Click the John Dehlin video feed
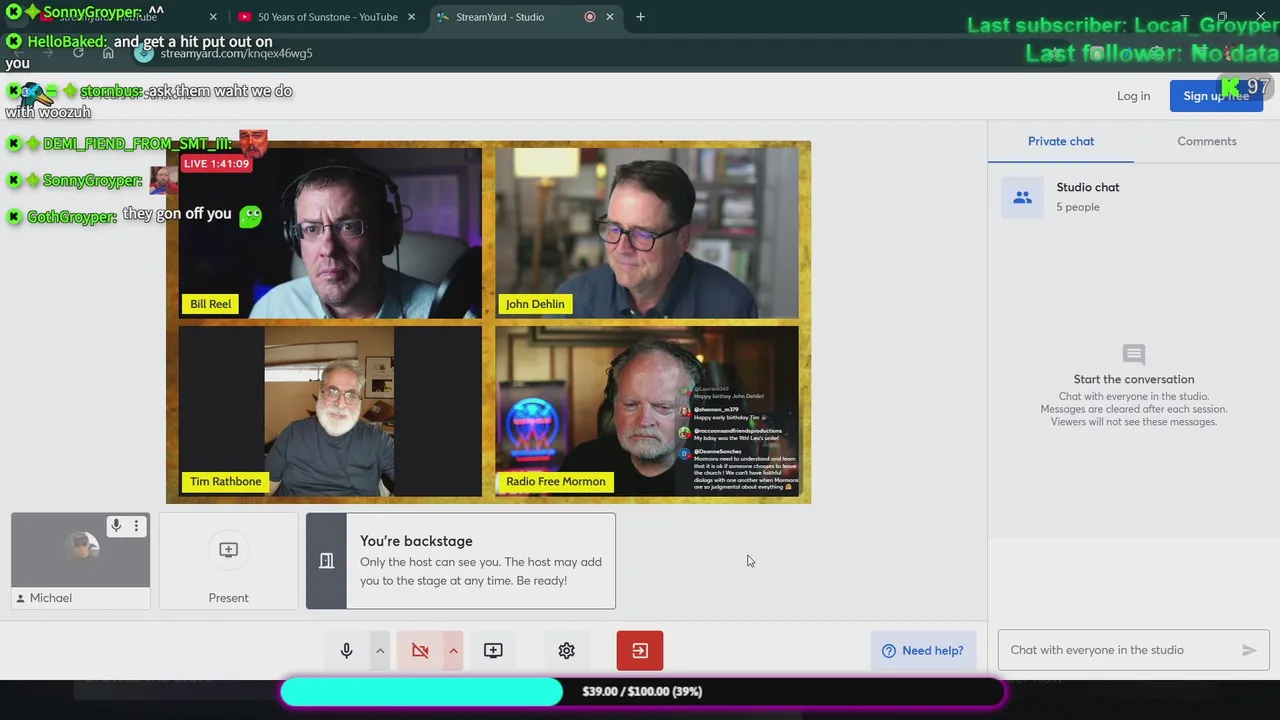The width and height of the screenshot is (1280, 720). coord(647,233)
